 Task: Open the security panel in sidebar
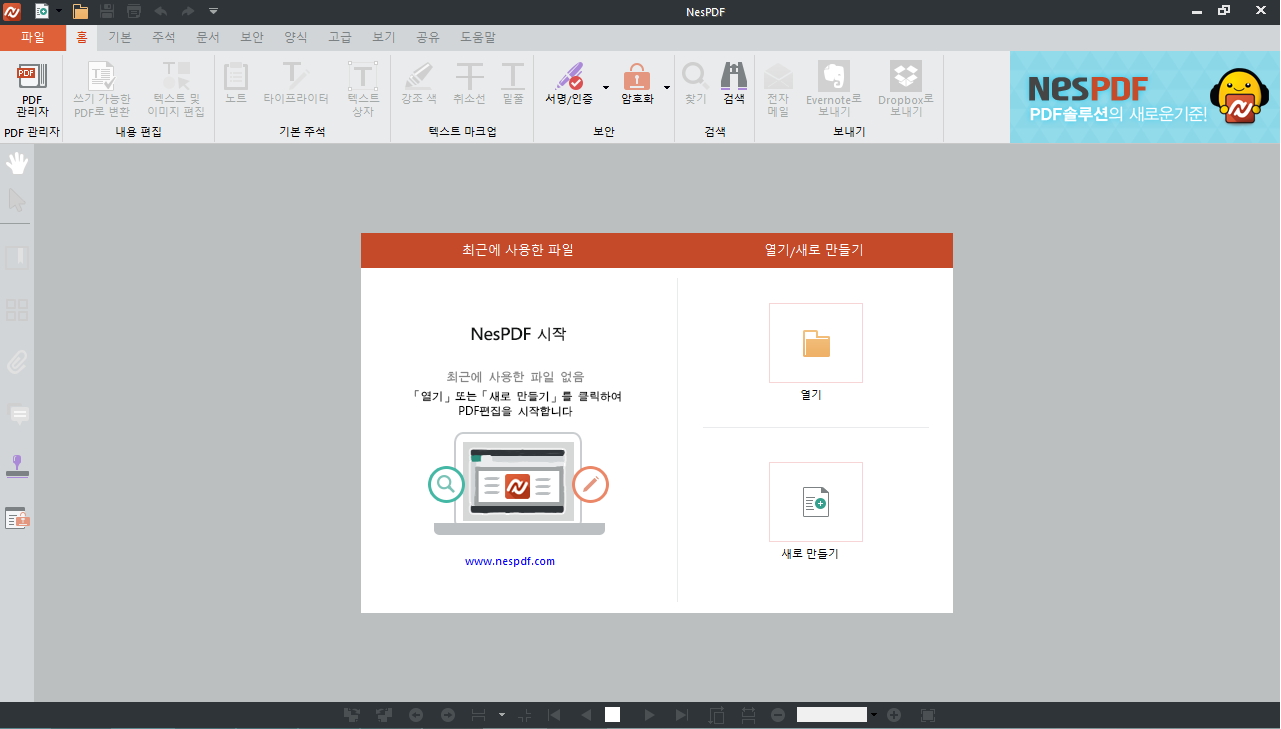[x=17, y=518]
